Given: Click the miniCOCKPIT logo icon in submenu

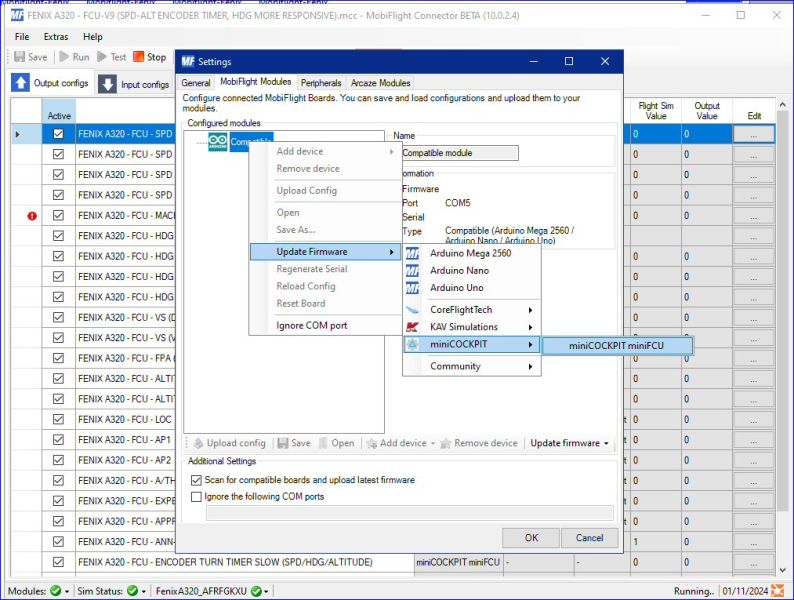Looking at the screenshot, I should pyautogui.click(x=412, y=344).
